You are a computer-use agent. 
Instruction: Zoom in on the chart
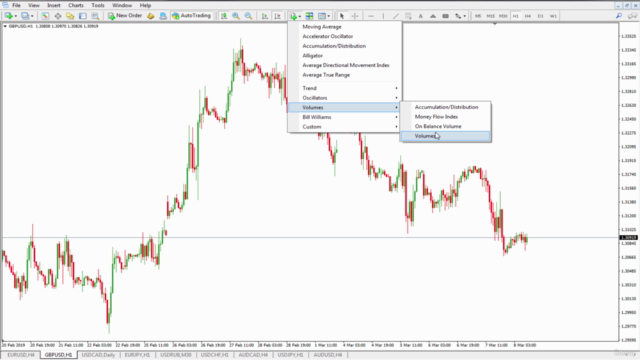[x=236, y=16]
